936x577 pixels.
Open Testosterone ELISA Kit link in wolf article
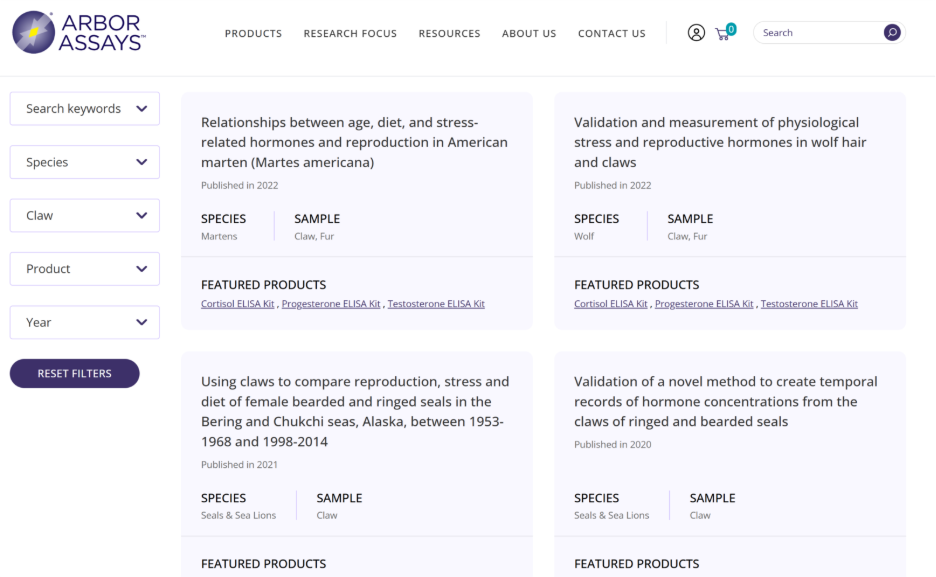[809, 304]
